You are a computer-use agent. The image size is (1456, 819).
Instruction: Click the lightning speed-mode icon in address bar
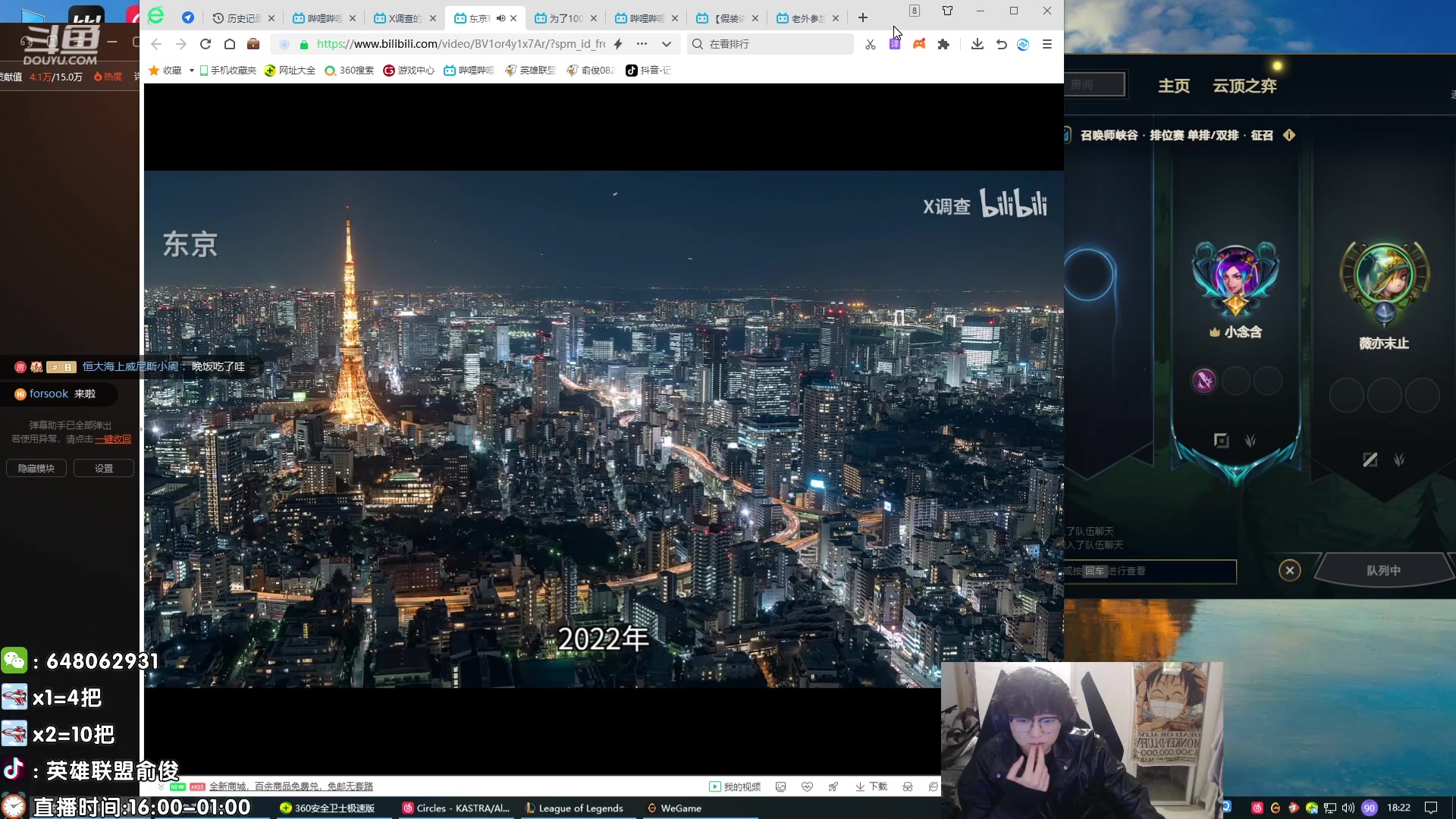618,44
